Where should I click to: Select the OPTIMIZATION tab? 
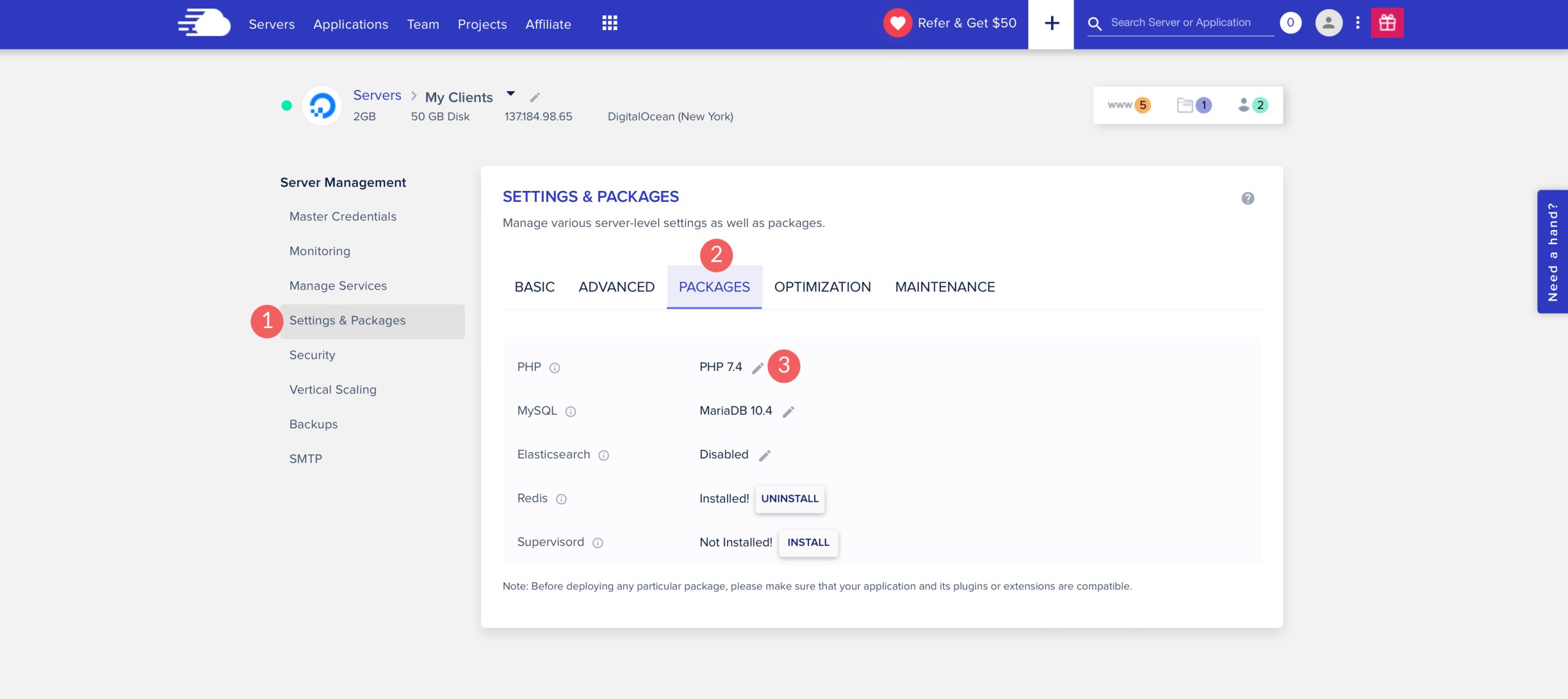tap(822, 287)
